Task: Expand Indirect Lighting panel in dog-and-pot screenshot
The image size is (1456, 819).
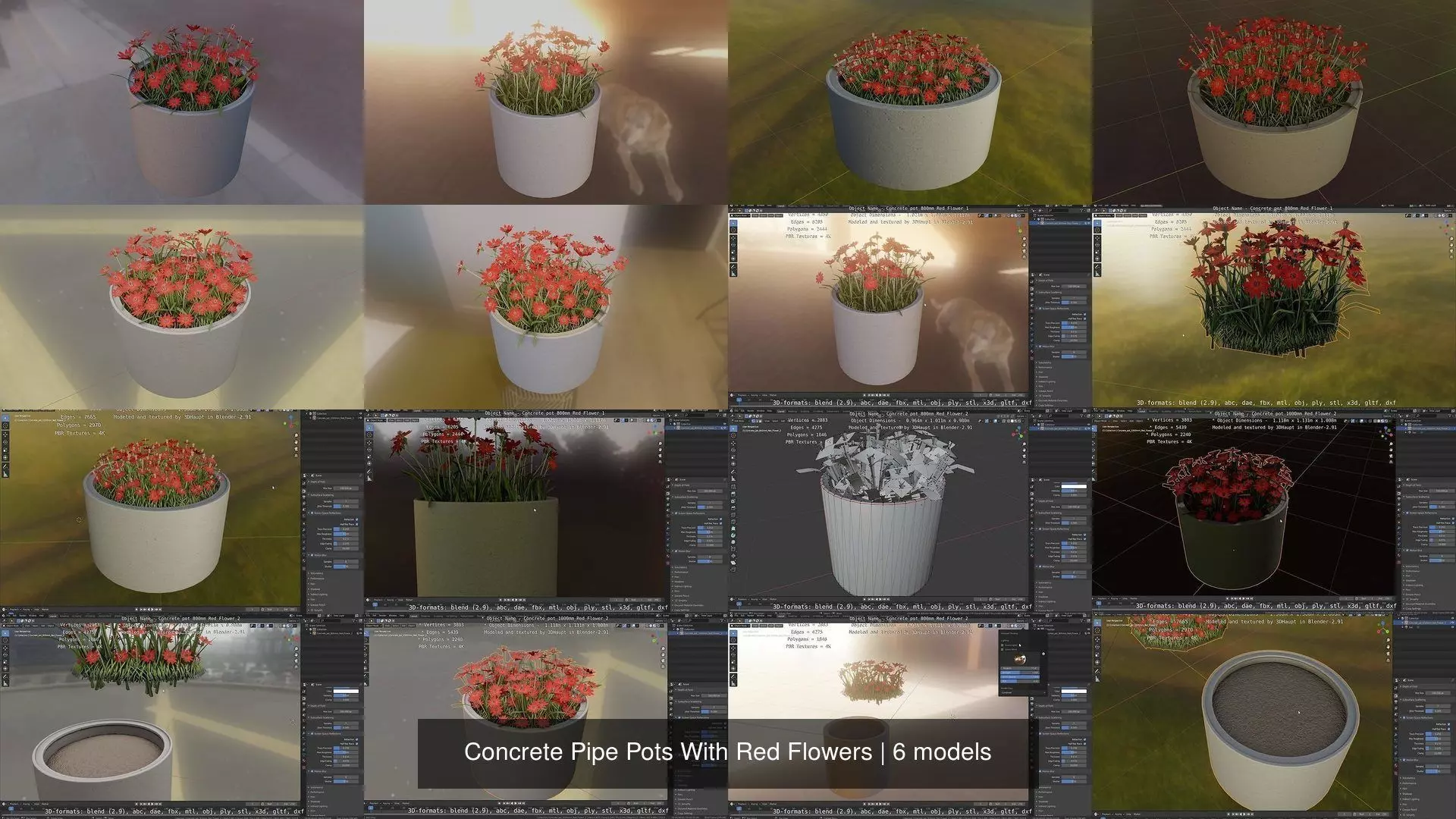Action: (x=1046, y=381)
